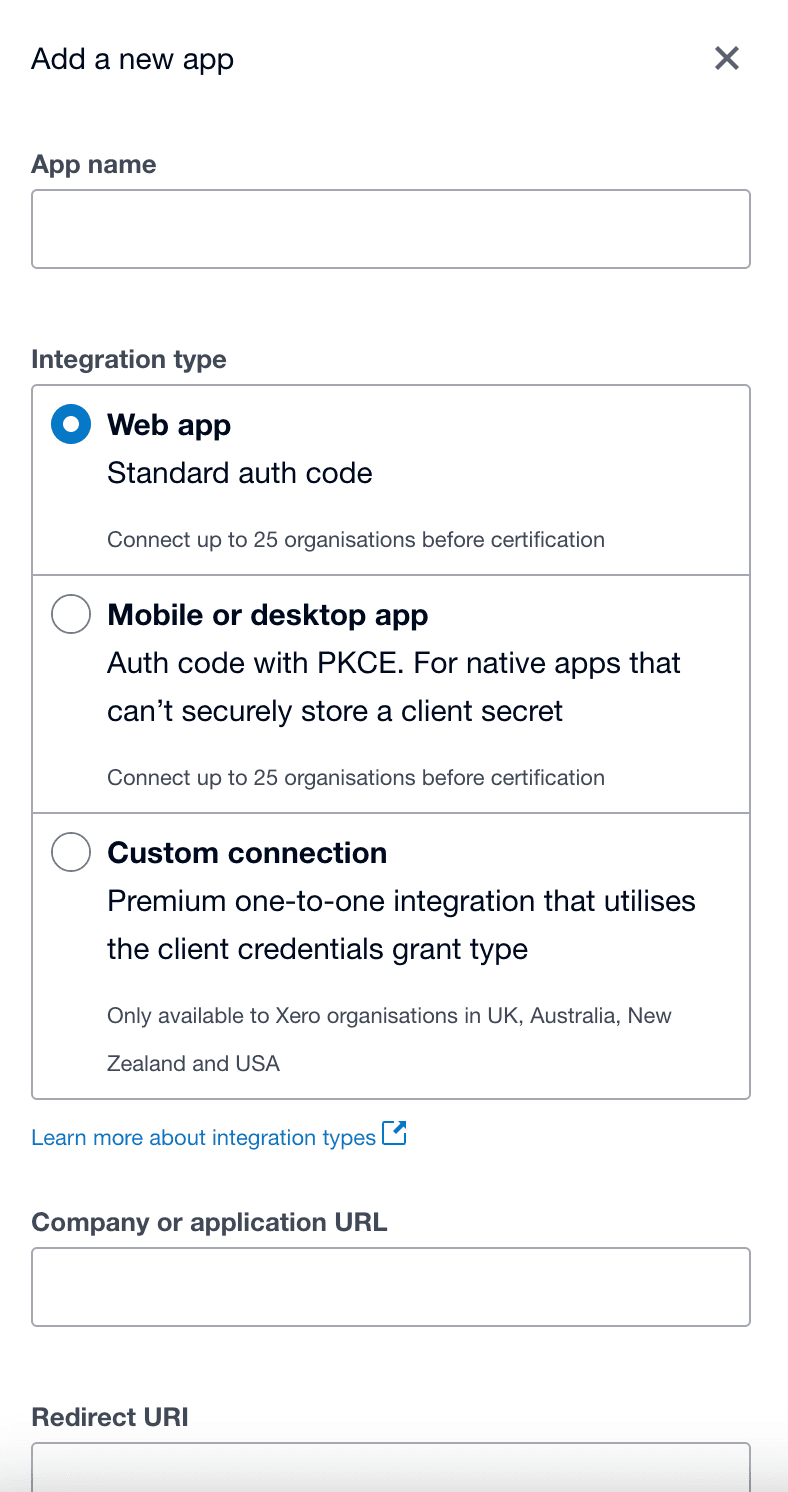The width and height of the screenshot is (788, 1492).
Task: Click the Mobile or desktop app title
Action: (x=267, y=614)
